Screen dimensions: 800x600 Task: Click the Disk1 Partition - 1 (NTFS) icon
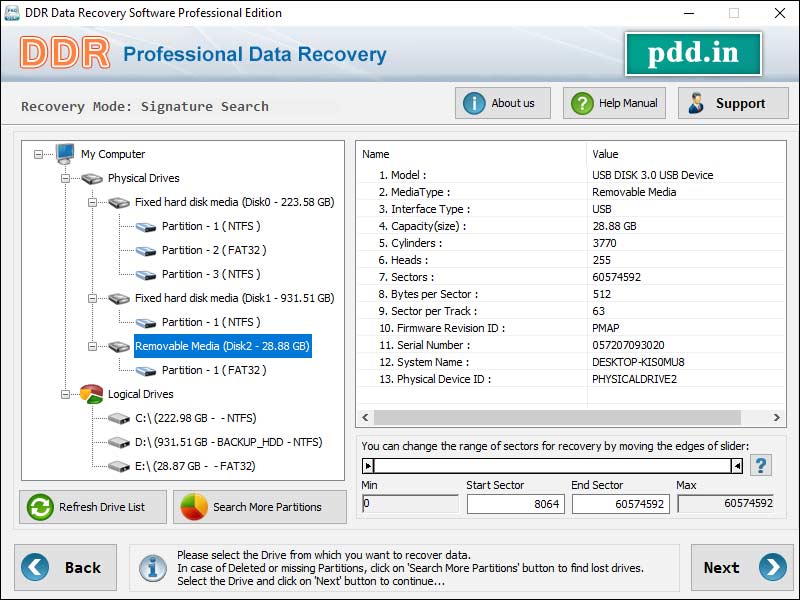(x=146, y=322)
